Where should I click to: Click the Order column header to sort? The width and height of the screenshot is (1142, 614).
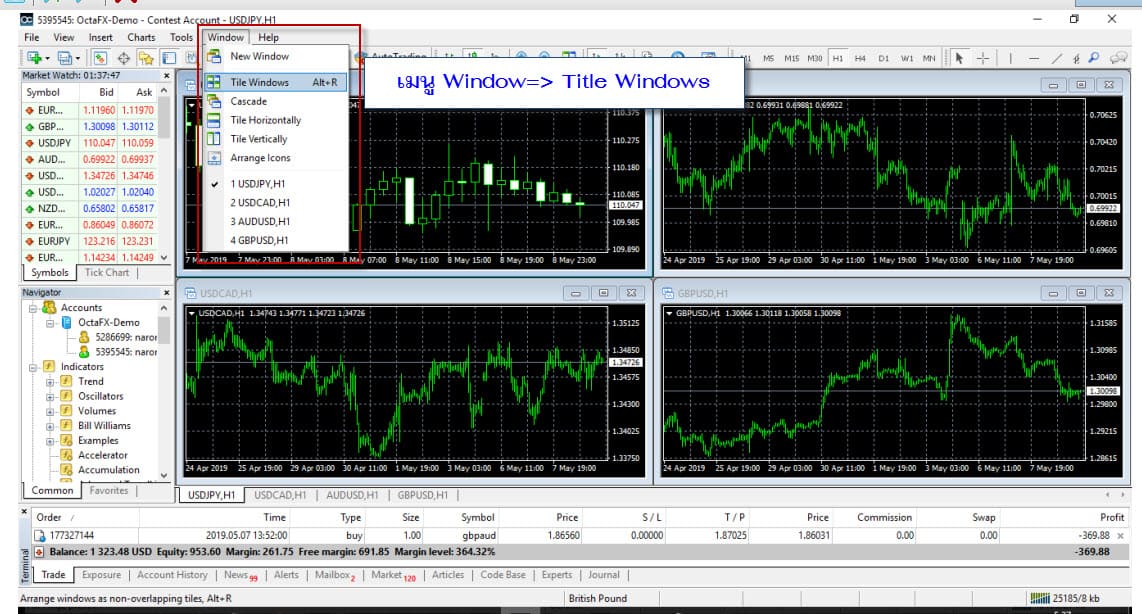click(x=49, y=517)
